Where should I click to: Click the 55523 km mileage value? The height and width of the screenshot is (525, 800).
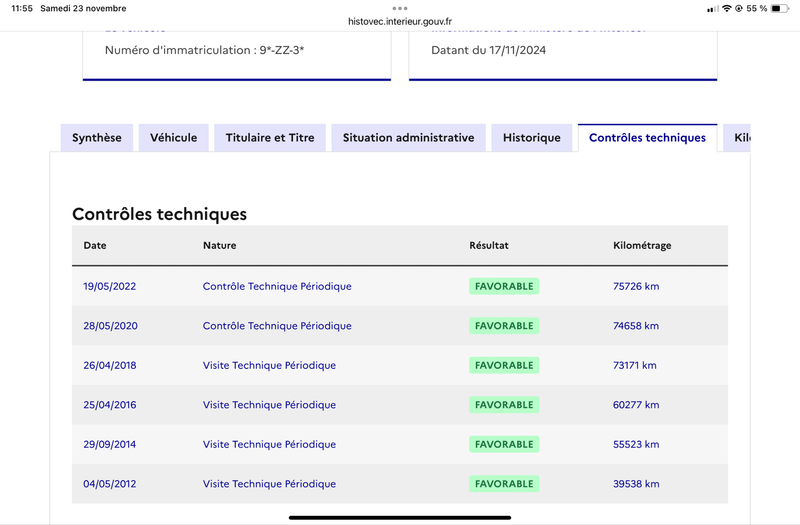point(636,444)
